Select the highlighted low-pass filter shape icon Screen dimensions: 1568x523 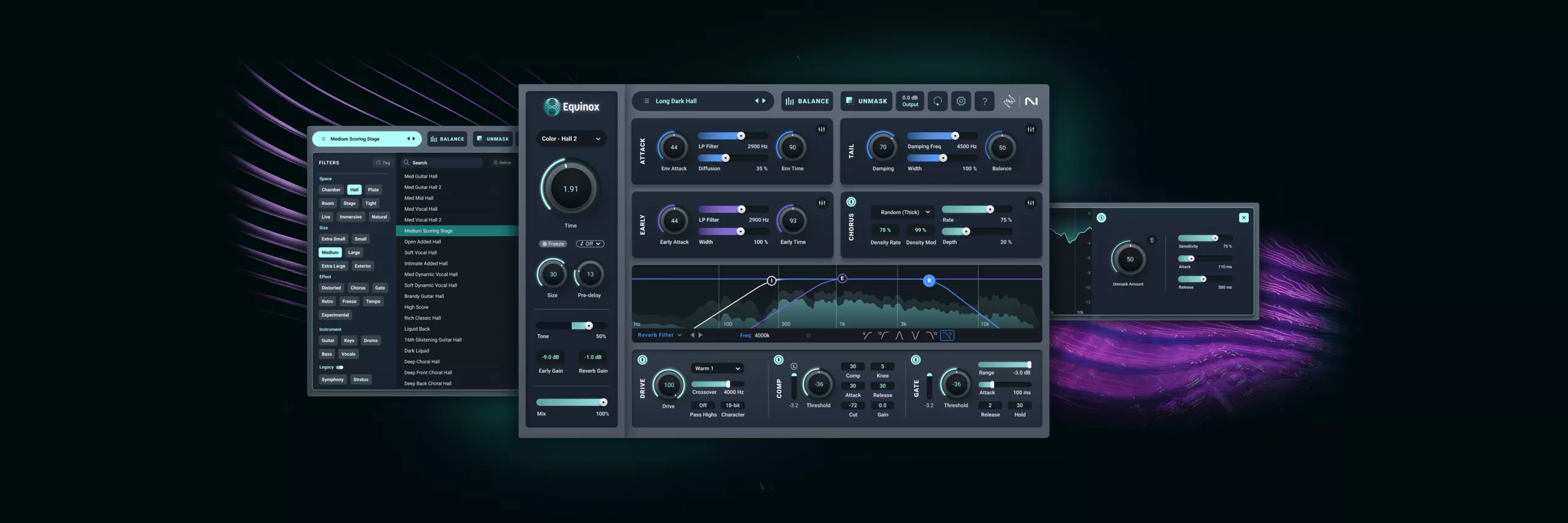pos(947,335)
